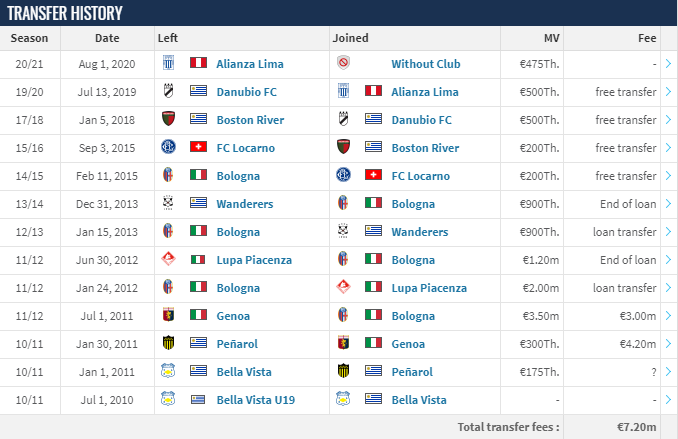This screenshot has width=678, height=439.
Task: Click the FC Locarno crest in the 15/16 row
Action: (x=168, y=147)
